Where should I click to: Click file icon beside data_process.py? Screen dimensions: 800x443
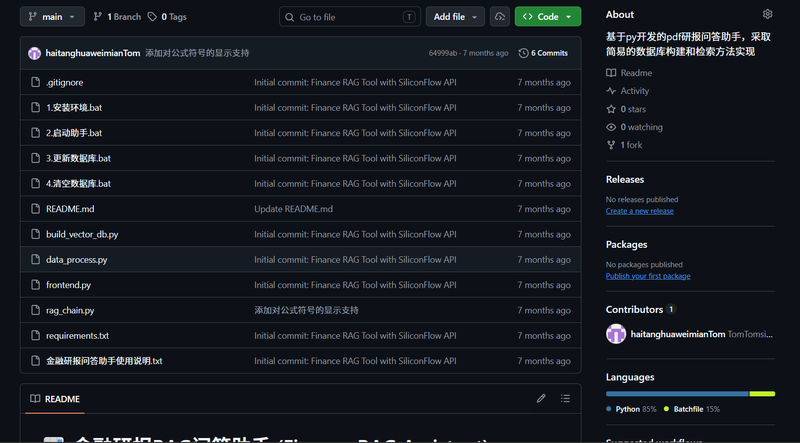pyautogui.click(x=35, y=260)
